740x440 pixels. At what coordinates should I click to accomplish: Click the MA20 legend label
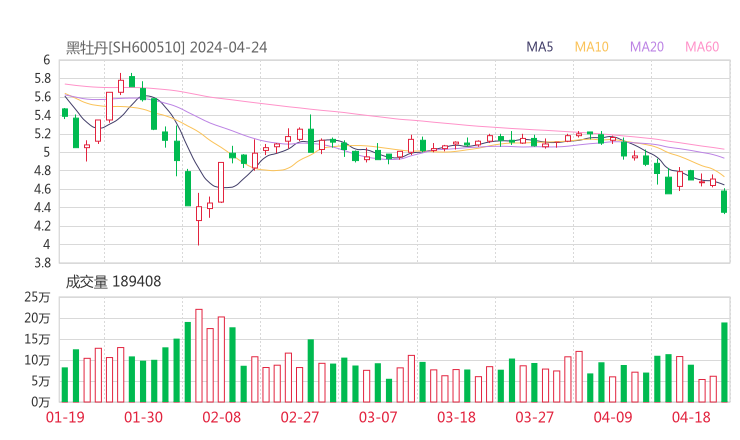pyautogui.click(x=647, y=47)
